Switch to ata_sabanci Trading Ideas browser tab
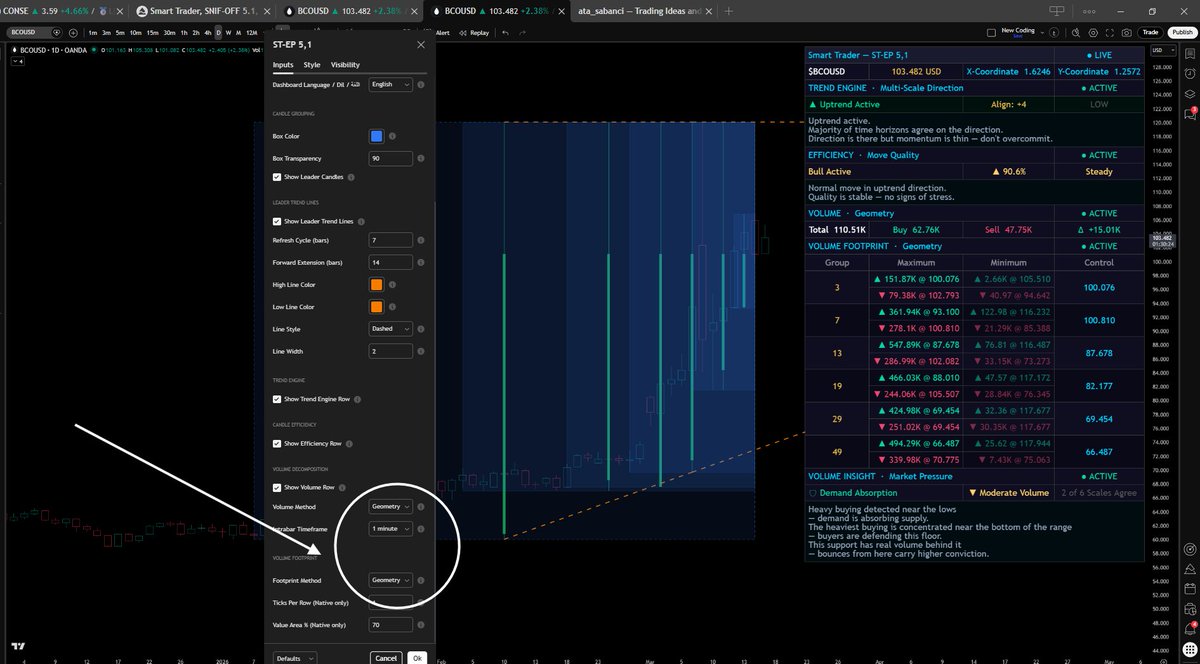The width and height of the screenshot is (1200, 664). click(638, 11)
